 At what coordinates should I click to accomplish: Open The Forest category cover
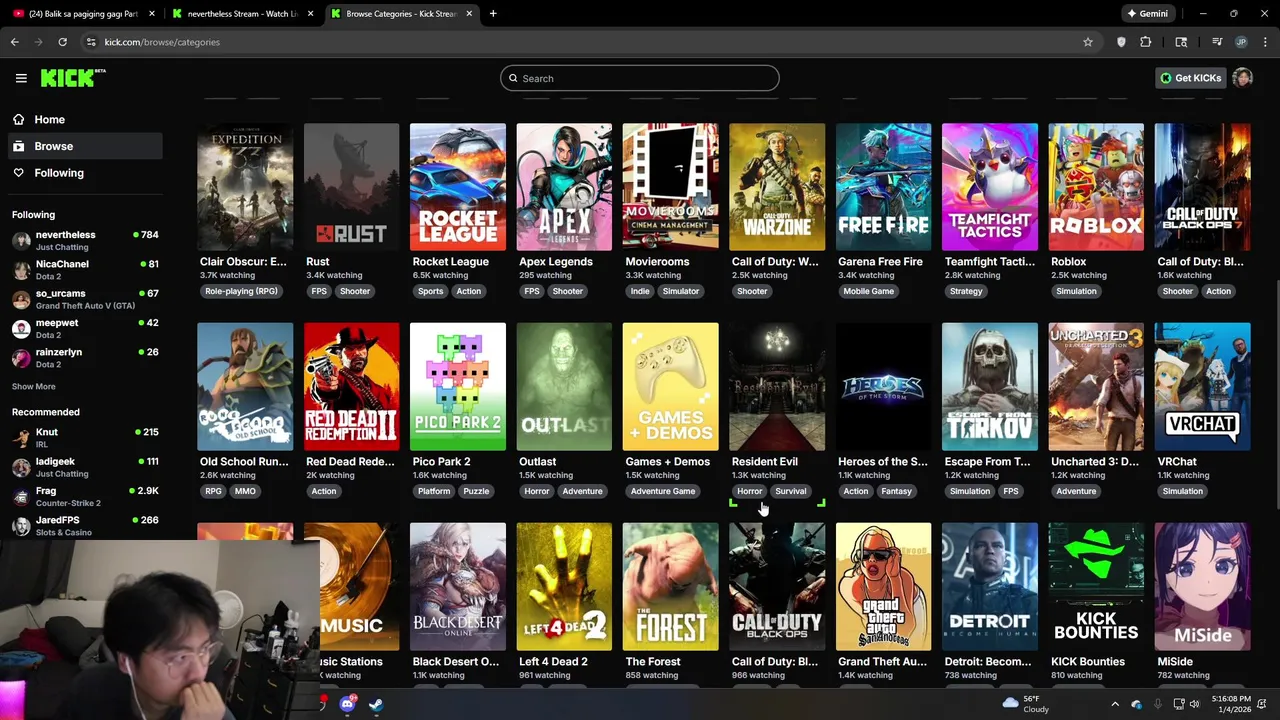tap(670, 587)
